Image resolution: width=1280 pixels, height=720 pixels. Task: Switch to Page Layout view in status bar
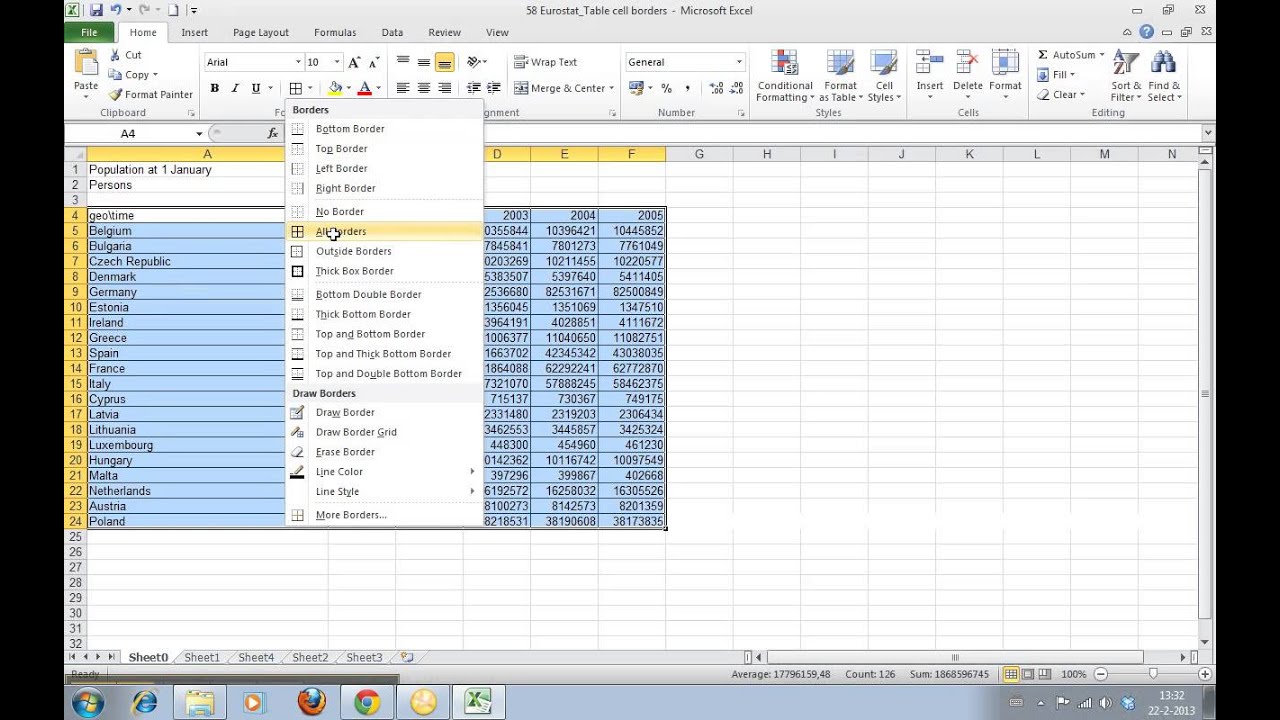[1029, 674]
